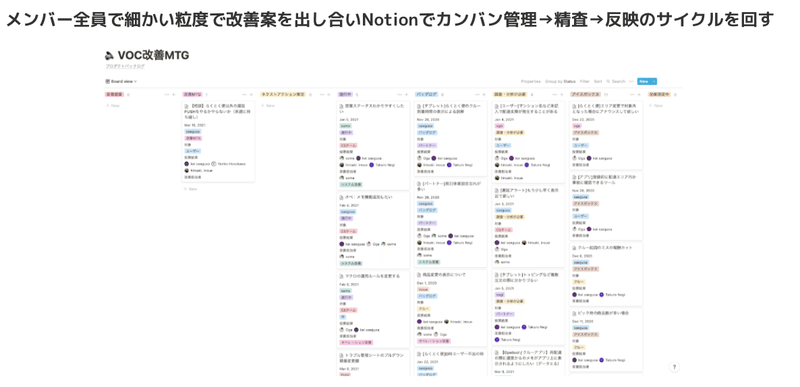Click the 改善提案 column status tag
Image resolution: width=800 pixels, height=387 pixels.
pos(115,95)
